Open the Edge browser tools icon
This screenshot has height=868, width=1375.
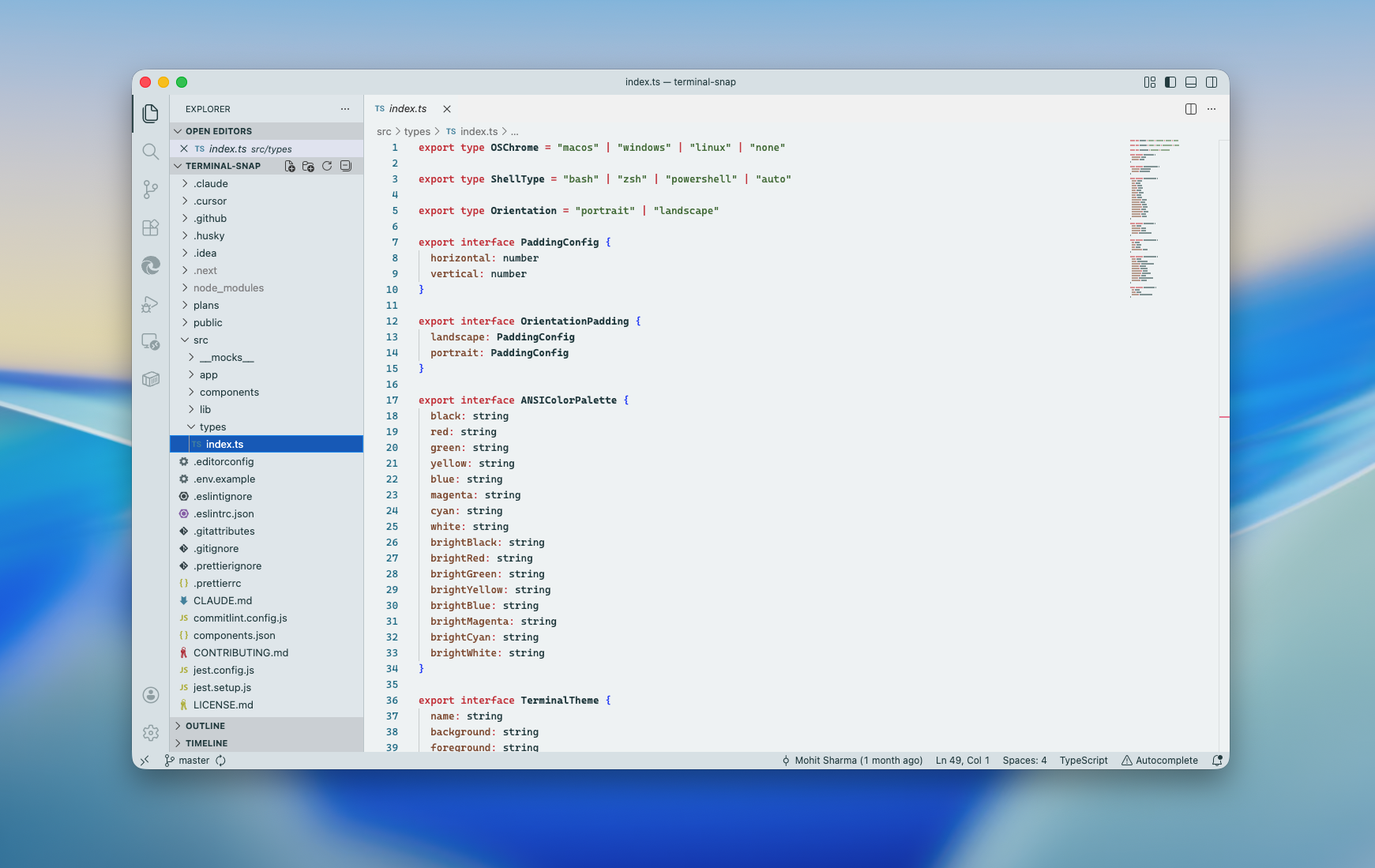tap(150, 265)
